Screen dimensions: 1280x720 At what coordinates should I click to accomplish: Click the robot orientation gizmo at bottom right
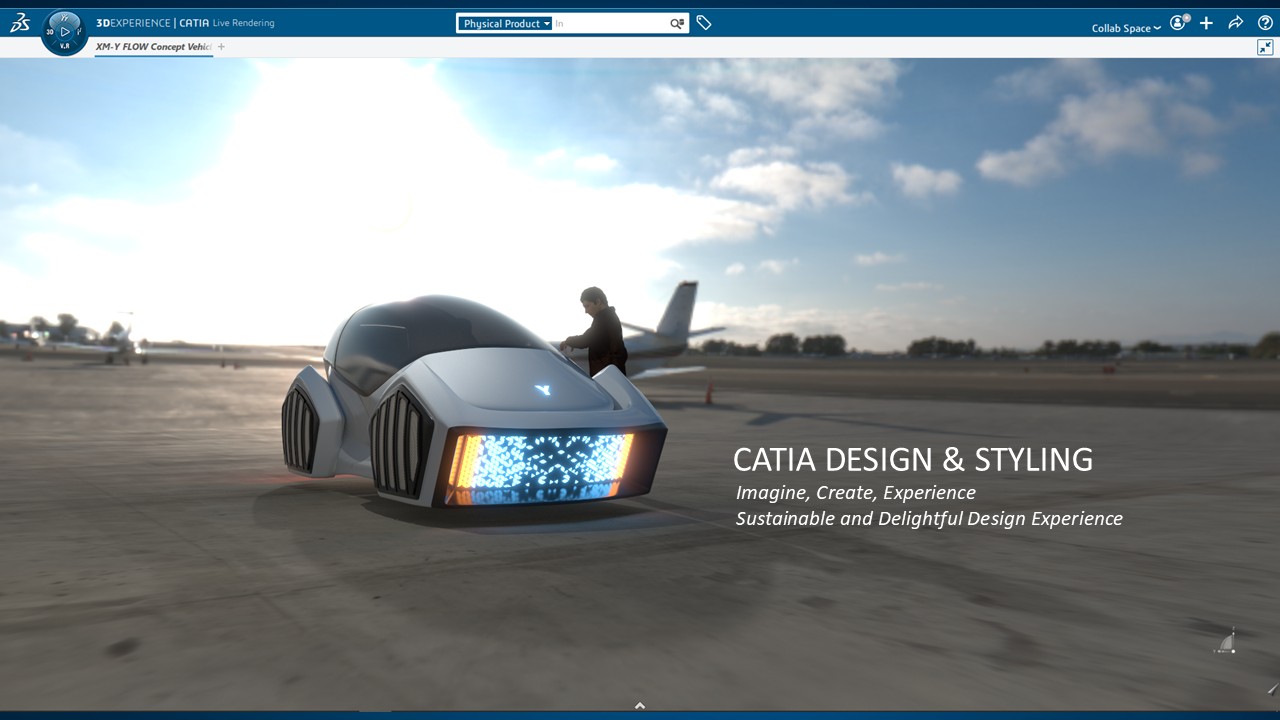tap(1226, 642)
